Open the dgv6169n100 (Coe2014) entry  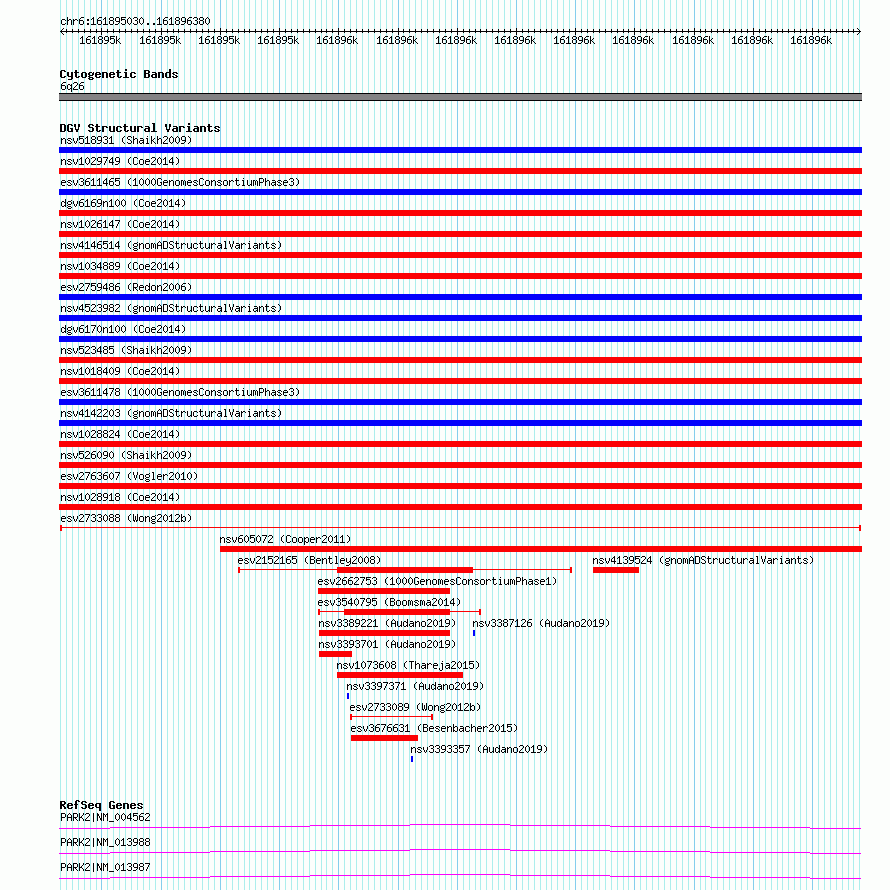pos(123,203)
